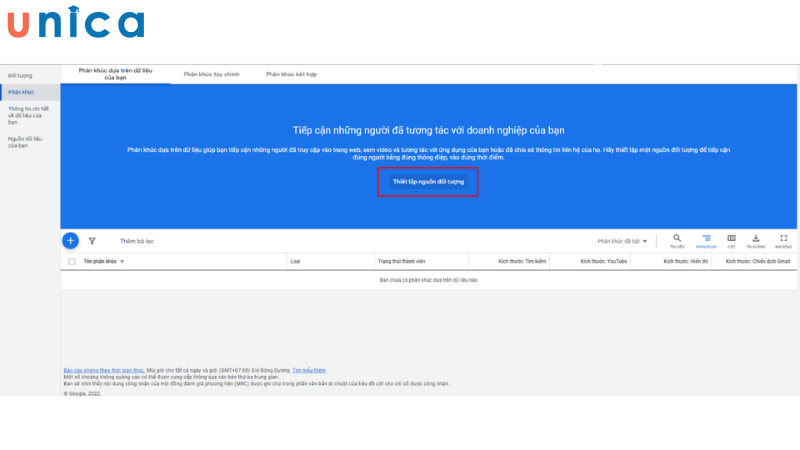
Task: Select 'Phân khúc dựa trên dữ liệu của bạn' tab
Action: pyautogui.click(x=115, y=74)
